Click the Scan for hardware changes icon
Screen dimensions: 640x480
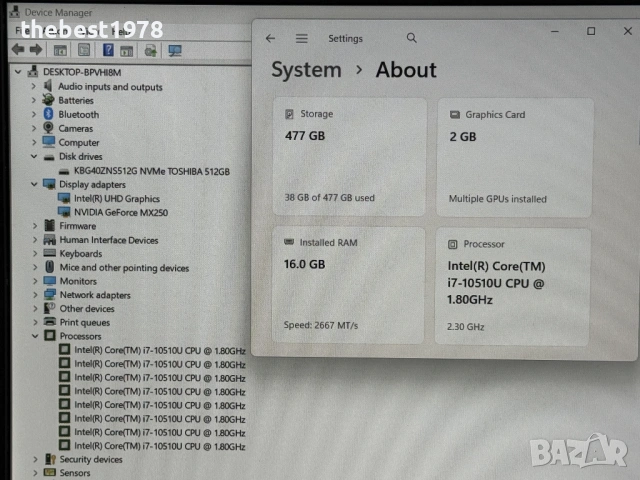(175, 50)
